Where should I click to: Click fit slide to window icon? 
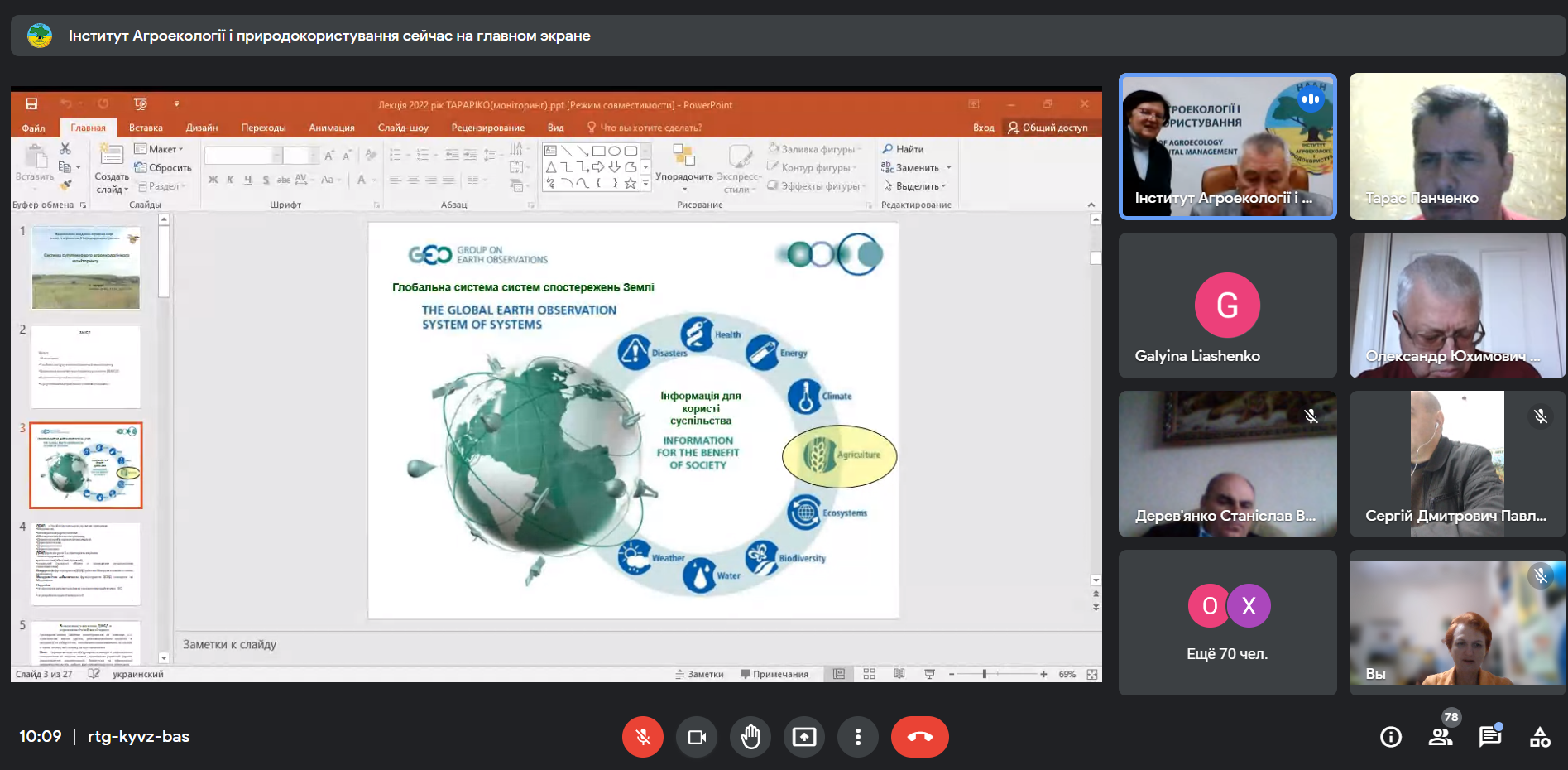coord(1092,674)
